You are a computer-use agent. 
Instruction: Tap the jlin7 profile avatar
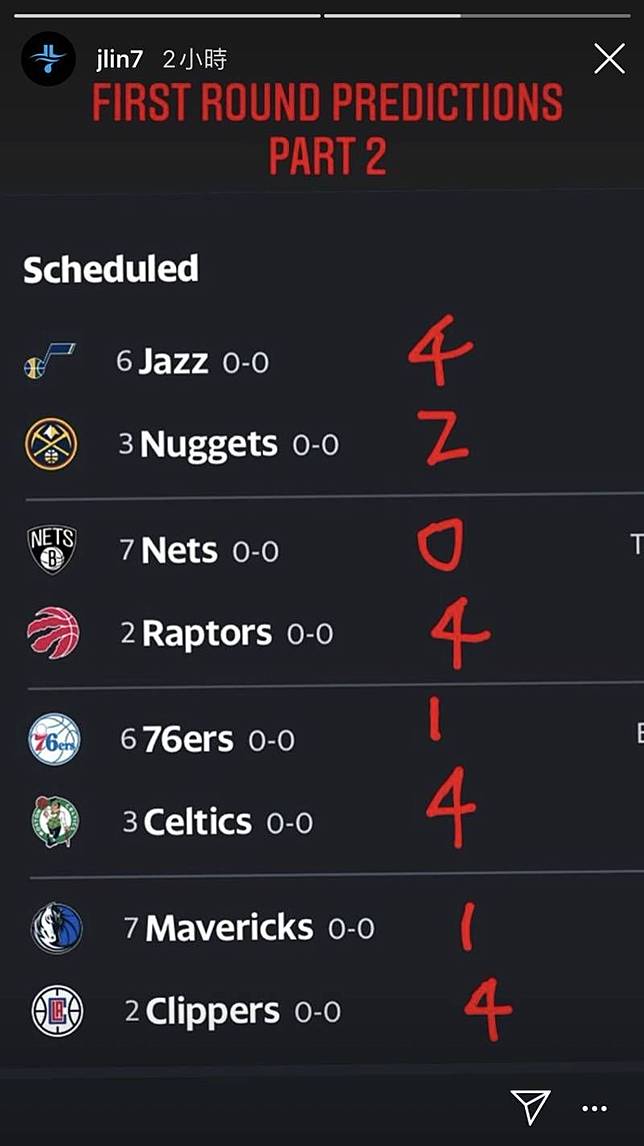(49, 58)
